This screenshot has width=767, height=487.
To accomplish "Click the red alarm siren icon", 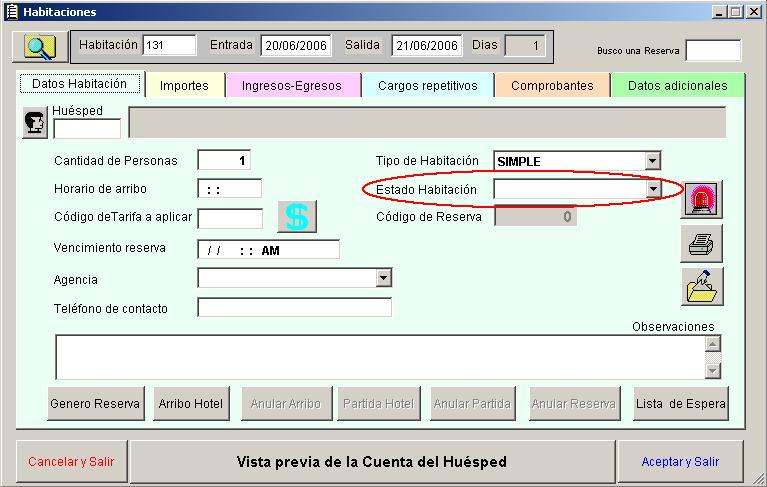I will pos(701,200).
